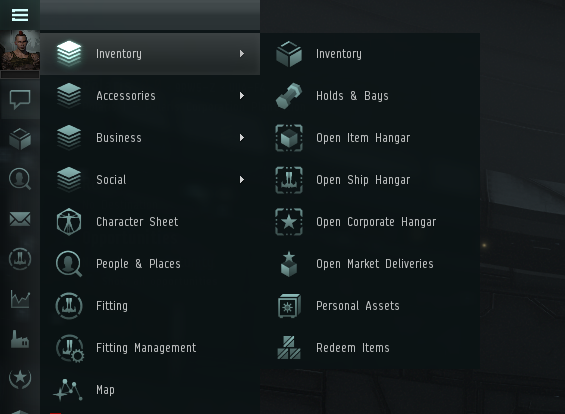The image size is (565, 414).
Task: Open Fitting Management entry
Action: pyautogui.click(x=150, y=348)
